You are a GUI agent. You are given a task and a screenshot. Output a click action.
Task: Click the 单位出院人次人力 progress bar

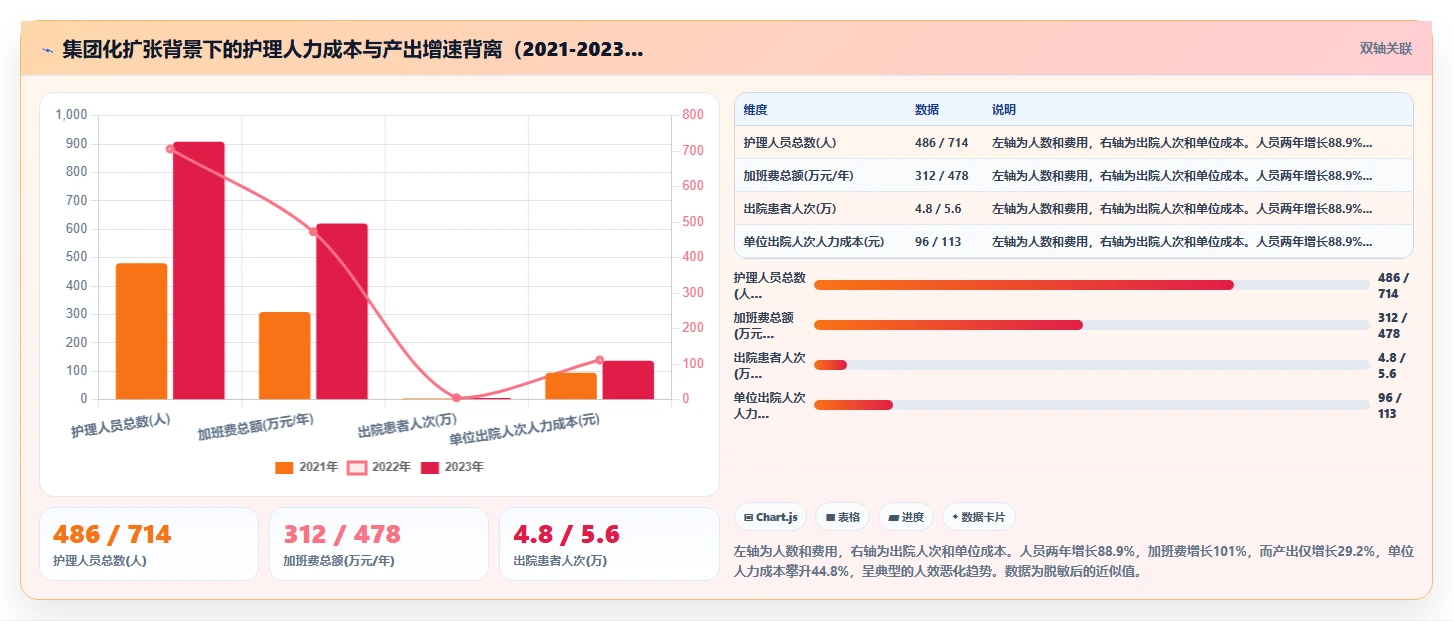coord(1091,405)
